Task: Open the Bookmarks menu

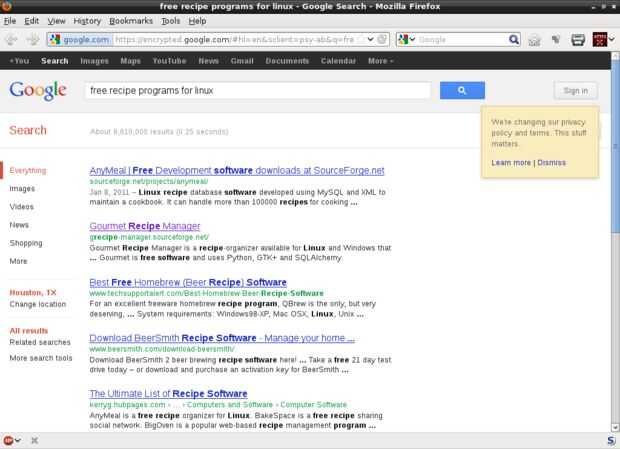Action: 131,21
